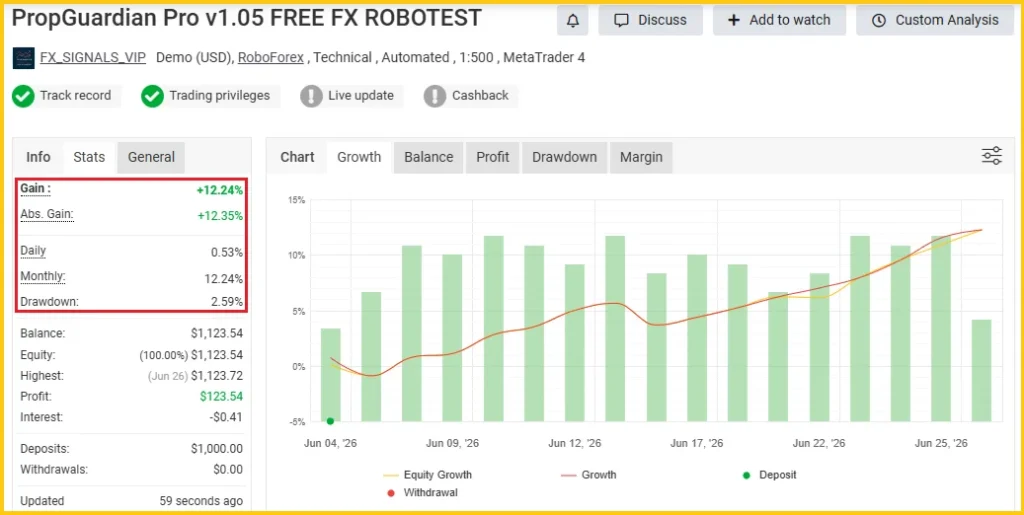The width and height of the screenshot is (1024, 515).
Task: Click the Trading privileges check icon
Action: coord(152,96)
